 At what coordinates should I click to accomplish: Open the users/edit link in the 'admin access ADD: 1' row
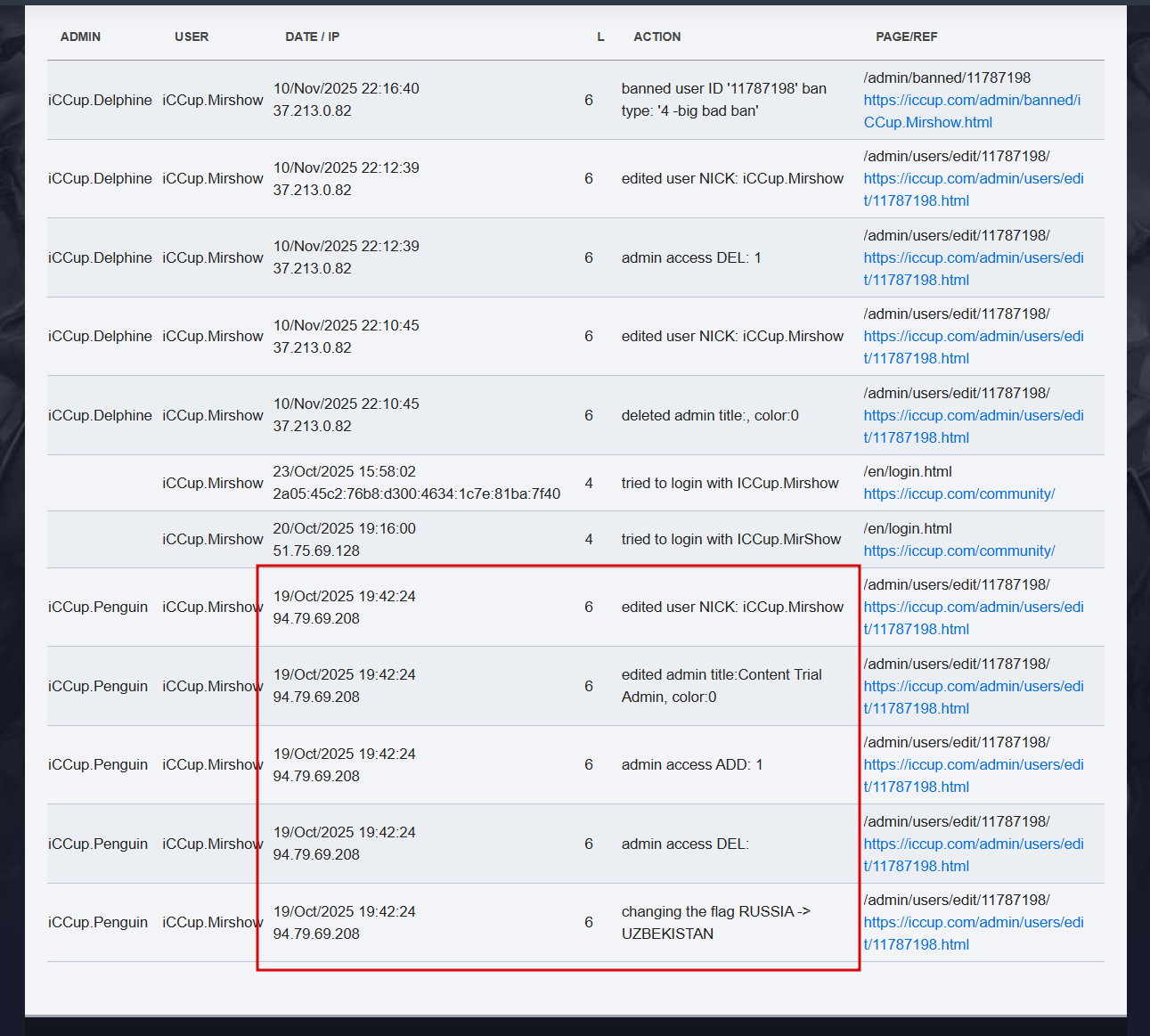pos(974,776)
